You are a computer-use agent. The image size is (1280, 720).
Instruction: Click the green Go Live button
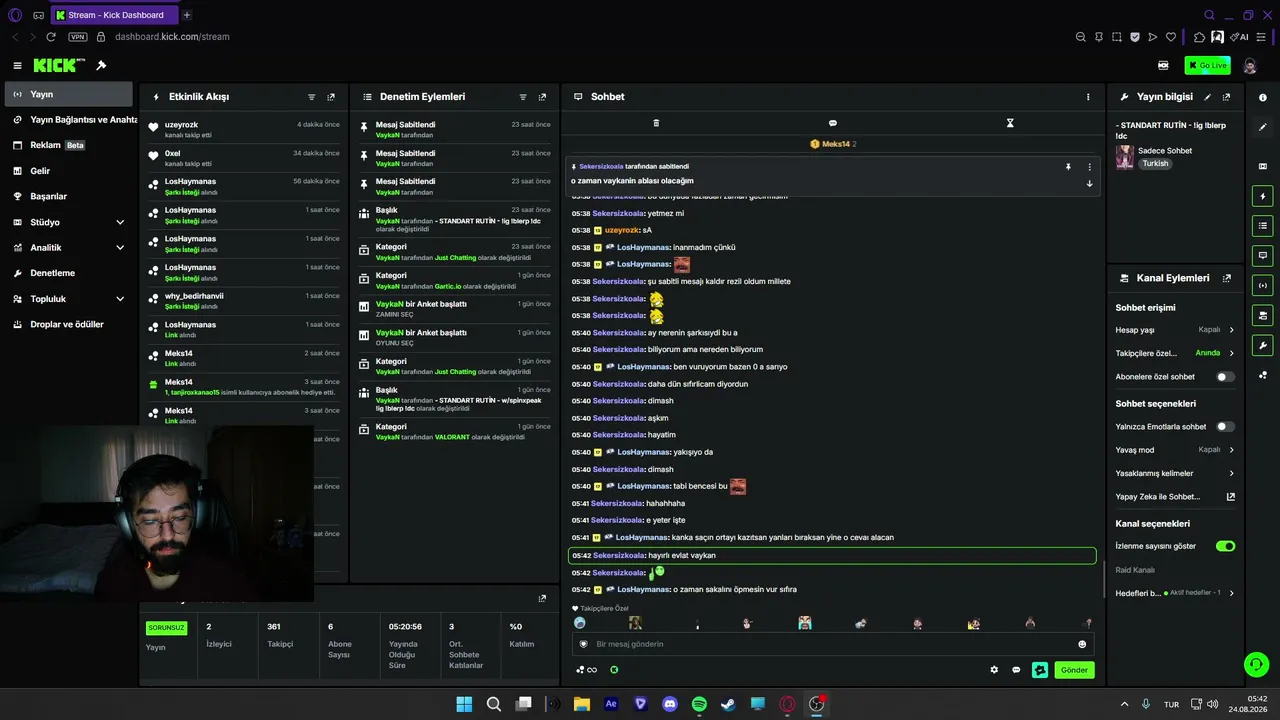point(1207,65)
